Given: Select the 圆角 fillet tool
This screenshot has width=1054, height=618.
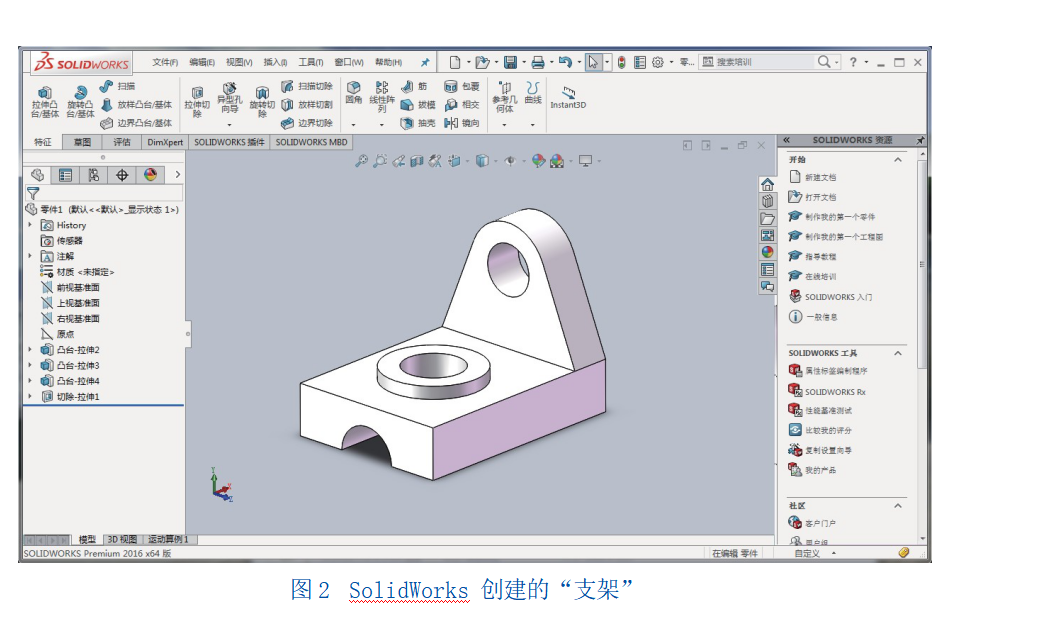Looking at the screenshot, I should pyautogui.click(x=354, y=93).
